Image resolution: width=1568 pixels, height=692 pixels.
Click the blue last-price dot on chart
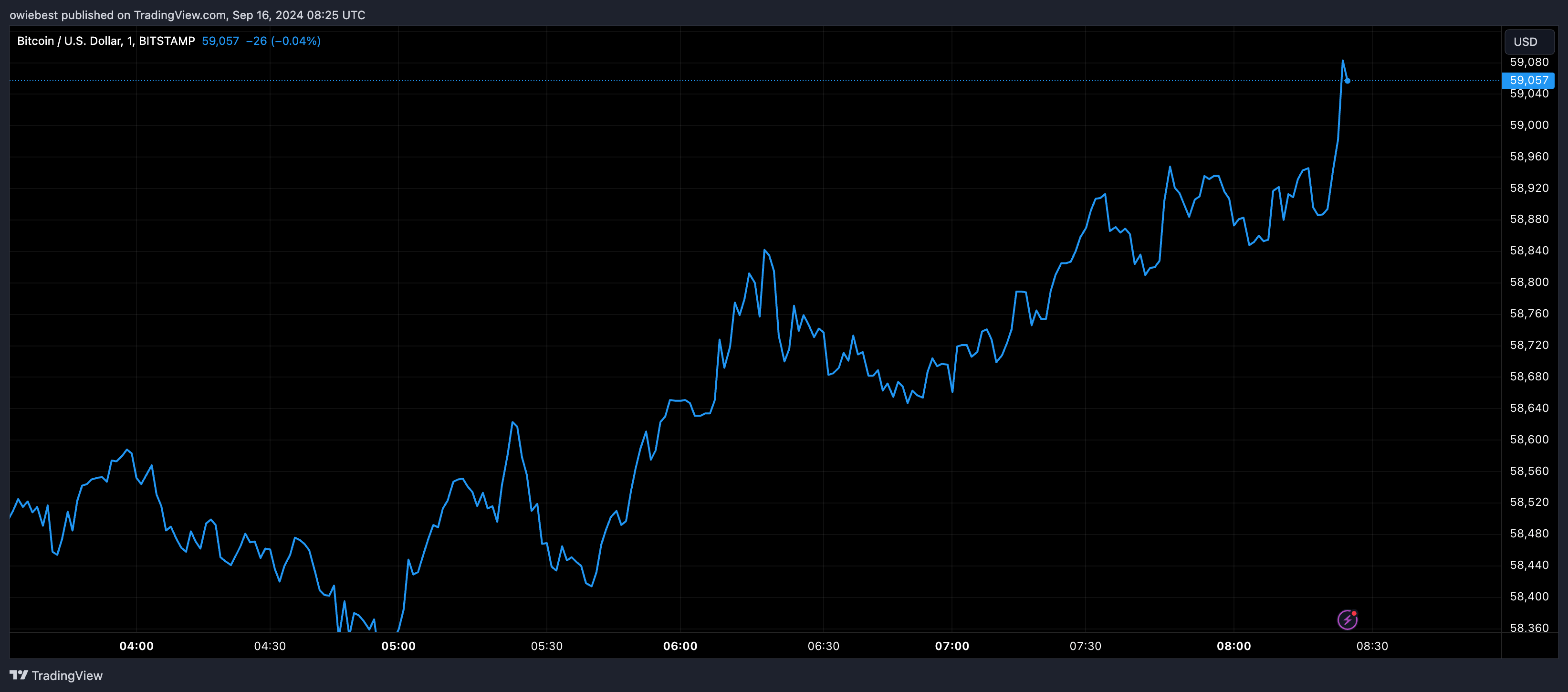[1347, 80]
